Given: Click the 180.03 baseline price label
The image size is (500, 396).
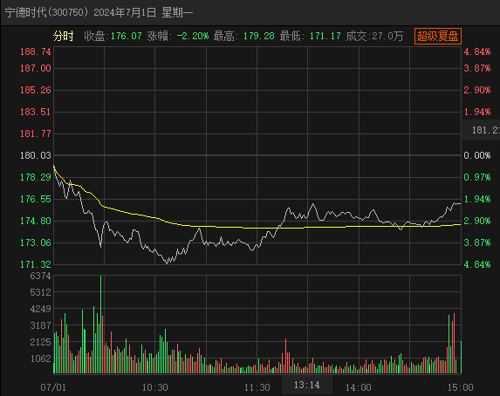Looking at the screenshot, I should click(36, 156).
